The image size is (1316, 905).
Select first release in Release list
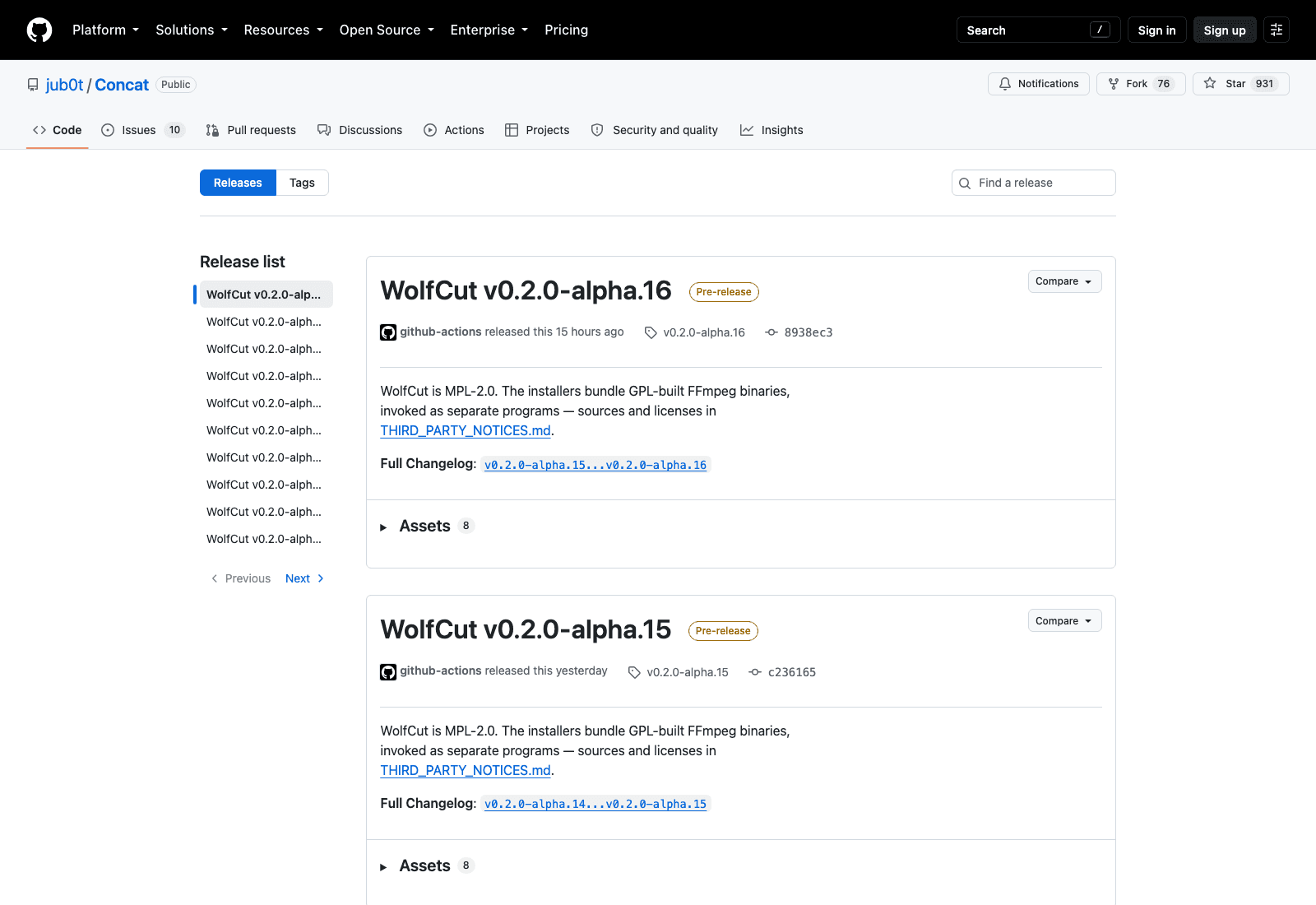tap(266, 295)
